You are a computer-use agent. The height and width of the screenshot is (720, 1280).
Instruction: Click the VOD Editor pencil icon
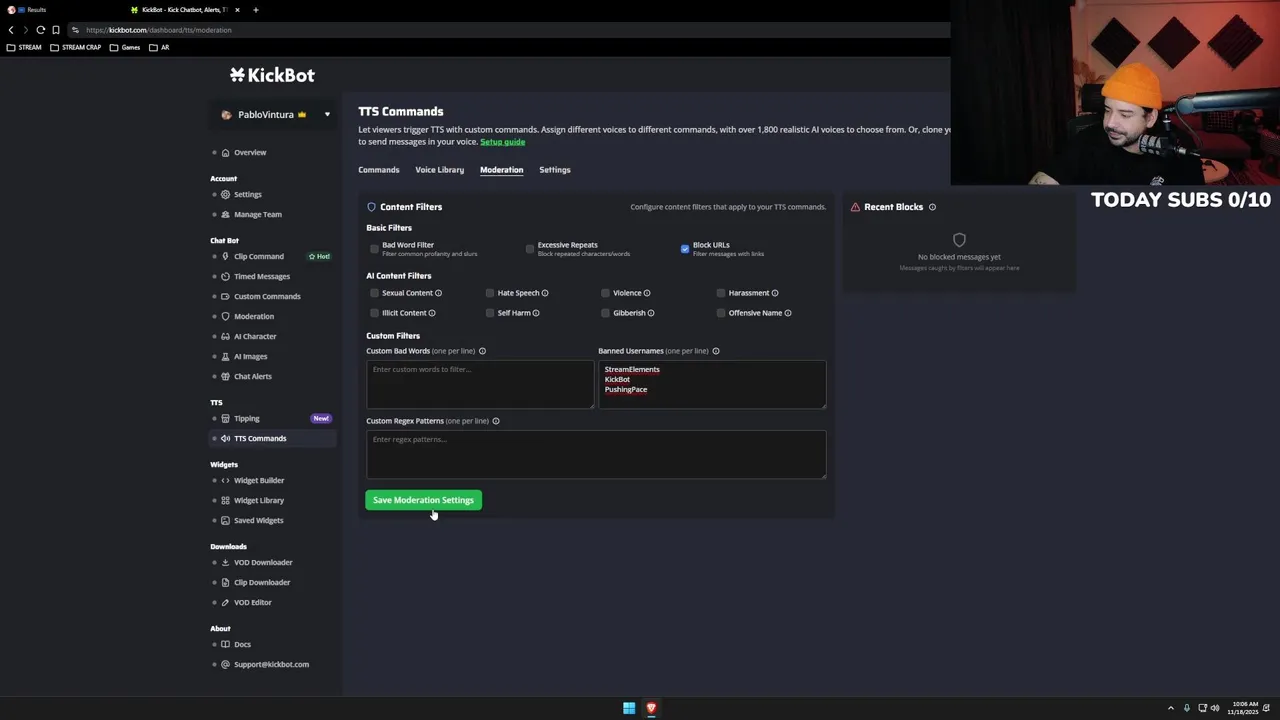point(225,603)
